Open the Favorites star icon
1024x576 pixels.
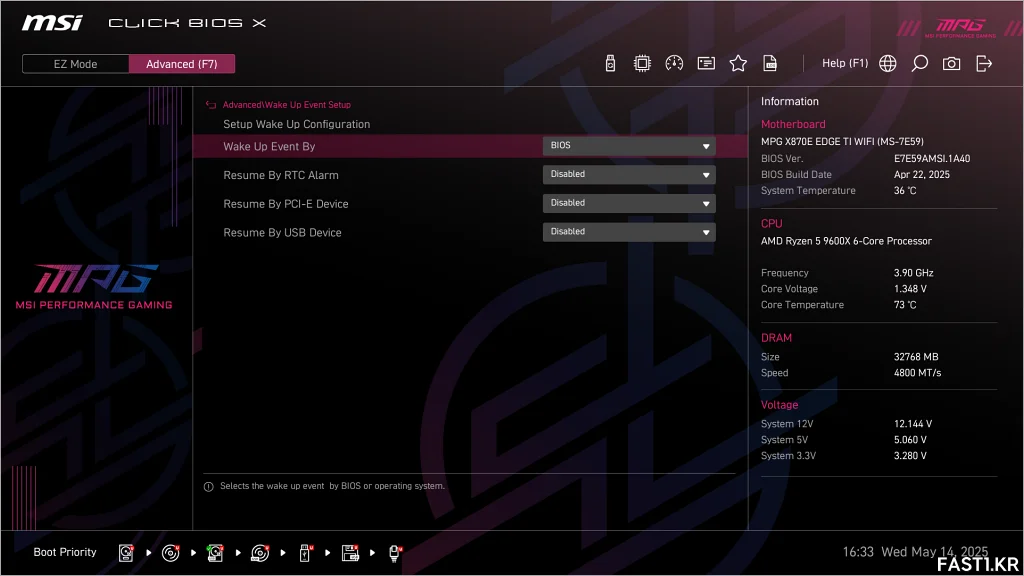point(738,63)
